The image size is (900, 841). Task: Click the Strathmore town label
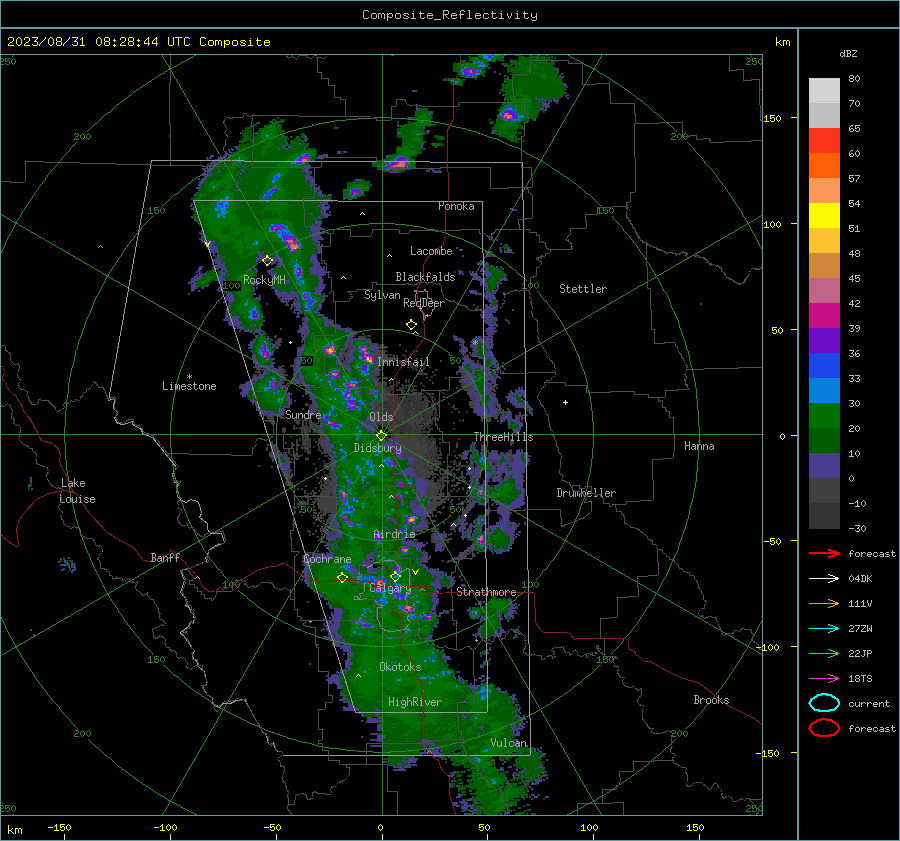[486, 592]
